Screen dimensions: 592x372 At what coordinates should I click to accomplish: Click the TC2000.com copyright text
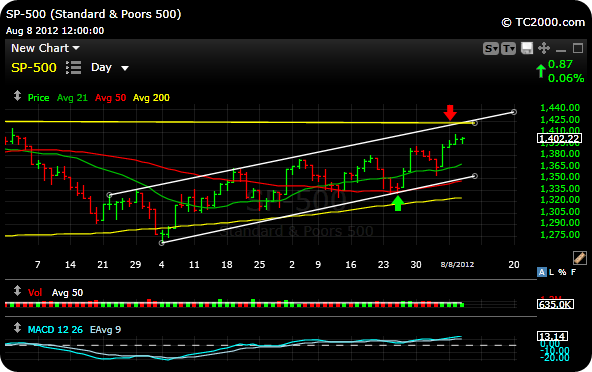coord(543,23)
